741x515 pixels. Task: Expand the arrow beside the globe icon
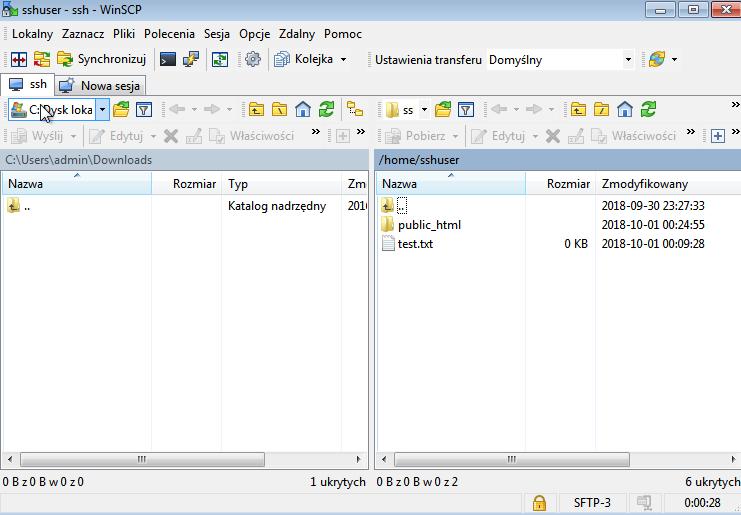[x=674, y=60]
